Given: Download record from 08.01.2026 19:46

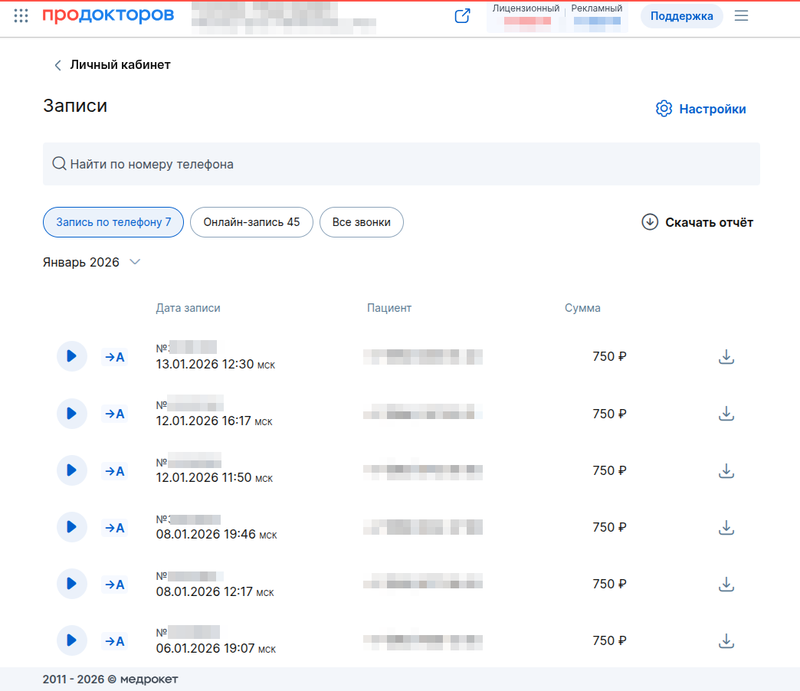Looking at the screenshot, I should [727, 527].
